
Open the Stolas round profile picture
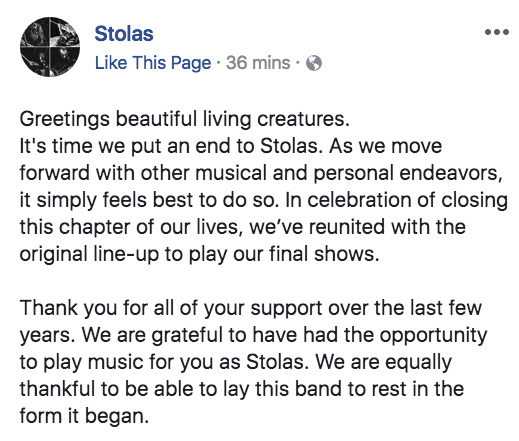(x=50, y=47)
